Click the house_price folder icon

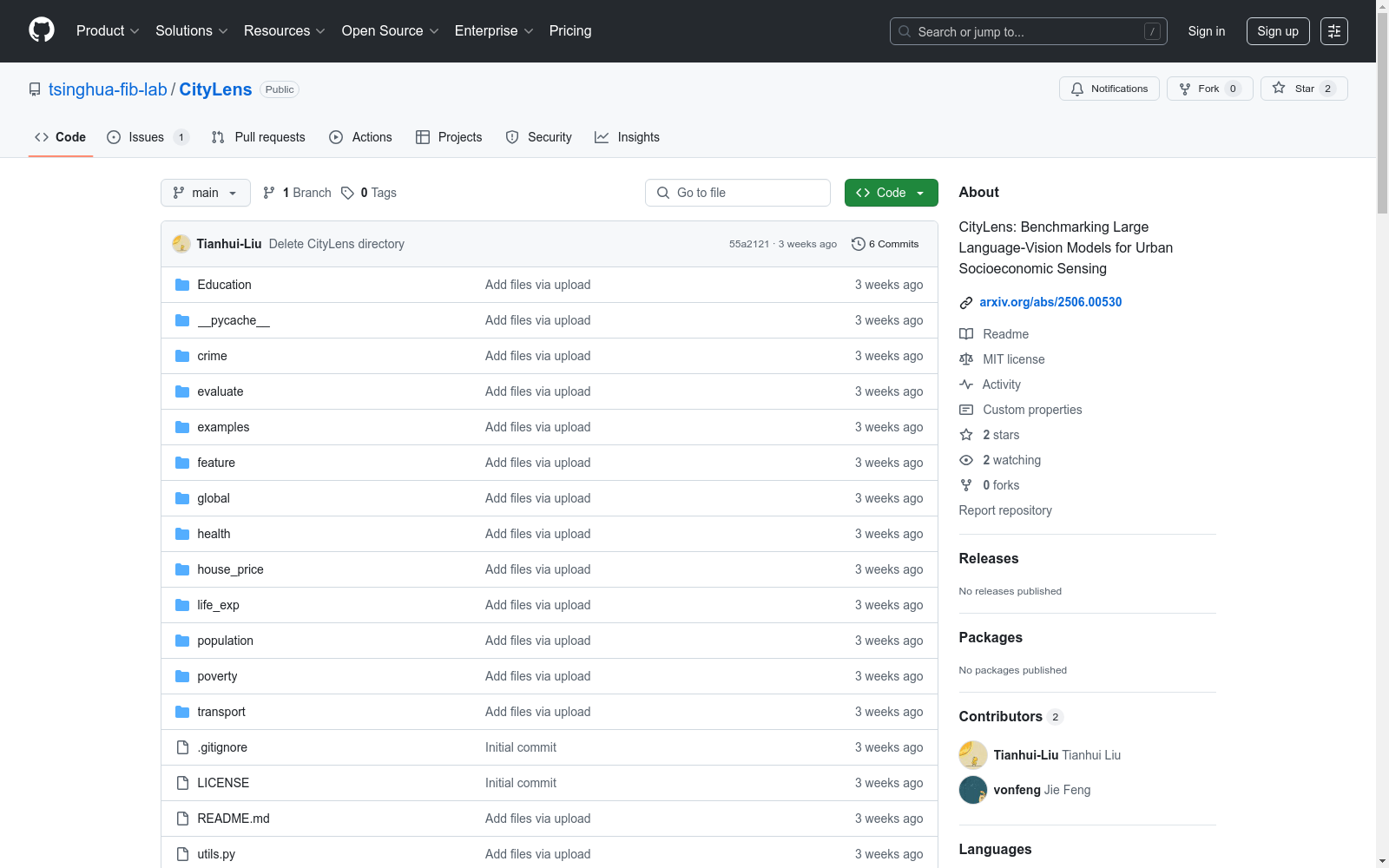(182, 569)
